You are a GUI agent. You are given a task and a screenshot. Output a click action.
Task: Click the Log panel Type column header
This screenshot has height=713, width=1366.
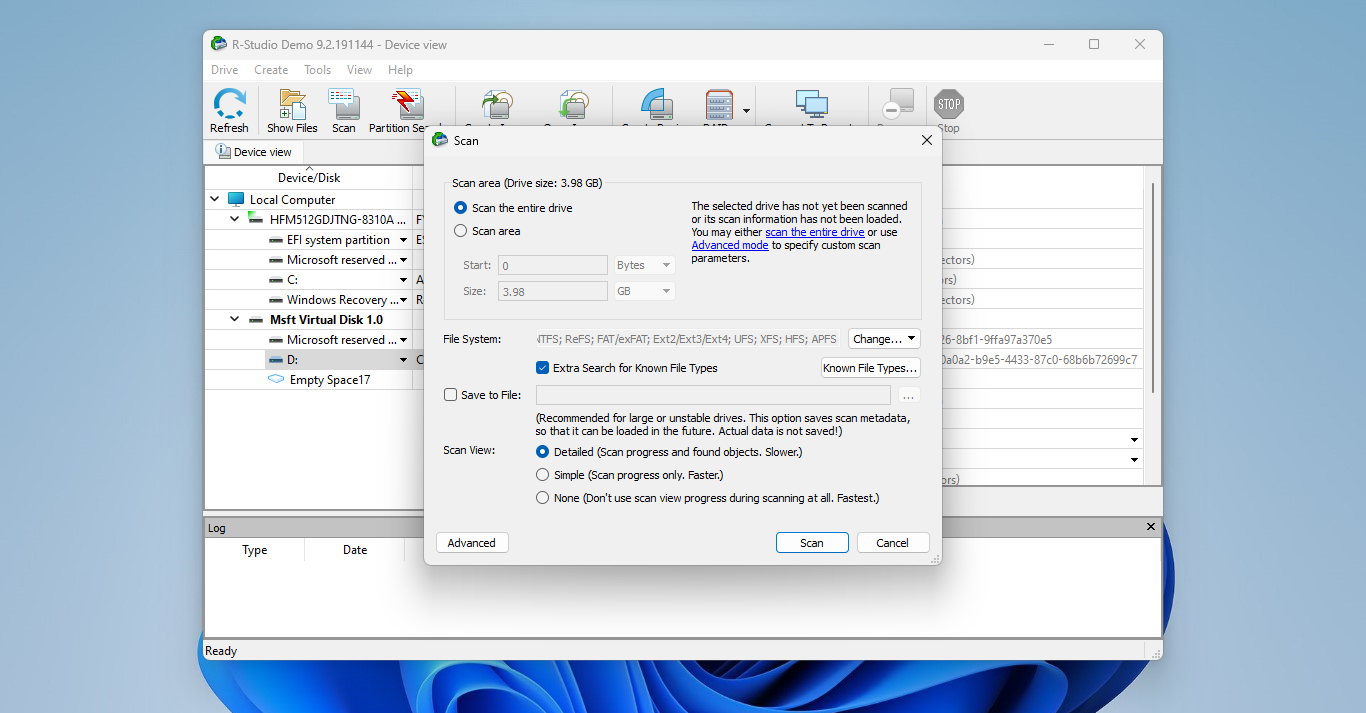point(255,550)
